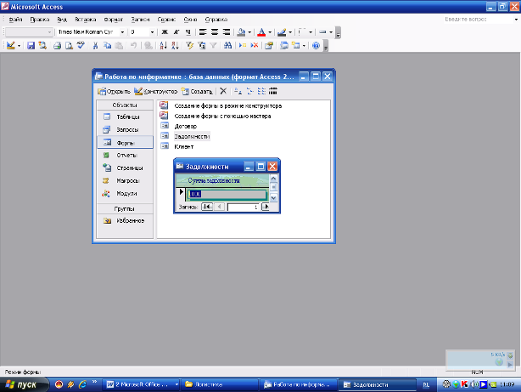Click the Delete Record toolbar icon
The image size is (521, 392).
[254, 45]
